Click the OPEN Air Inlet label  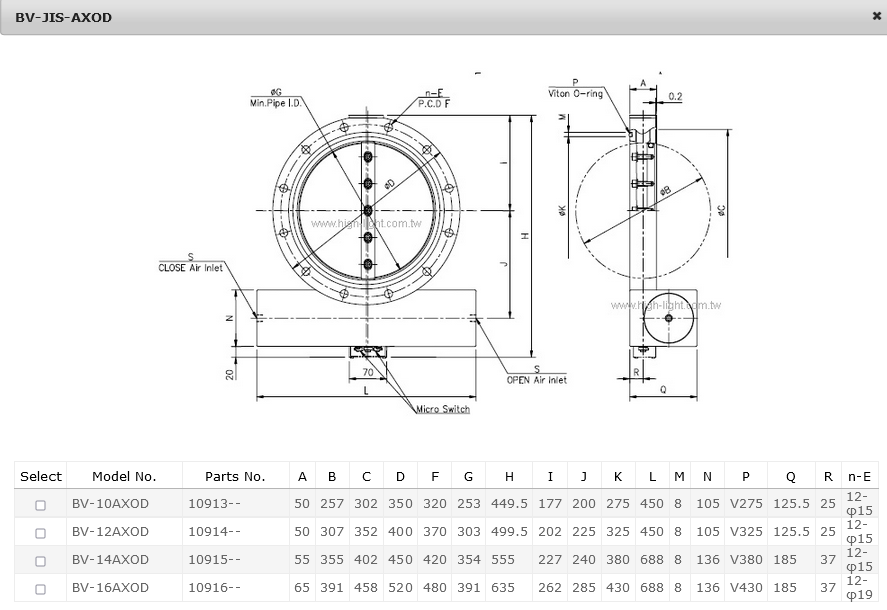coord(536,380)
